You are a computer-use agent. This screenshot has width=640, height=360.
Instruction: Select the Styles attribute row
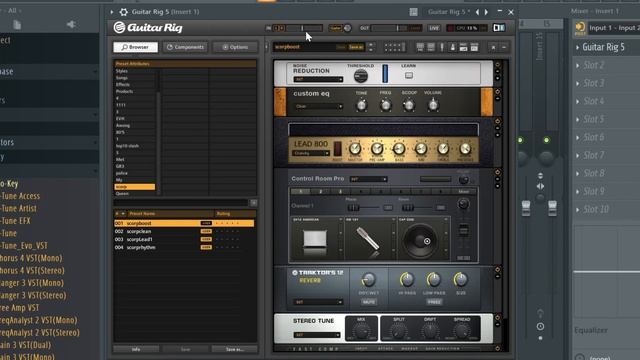[x=135, y=71]
